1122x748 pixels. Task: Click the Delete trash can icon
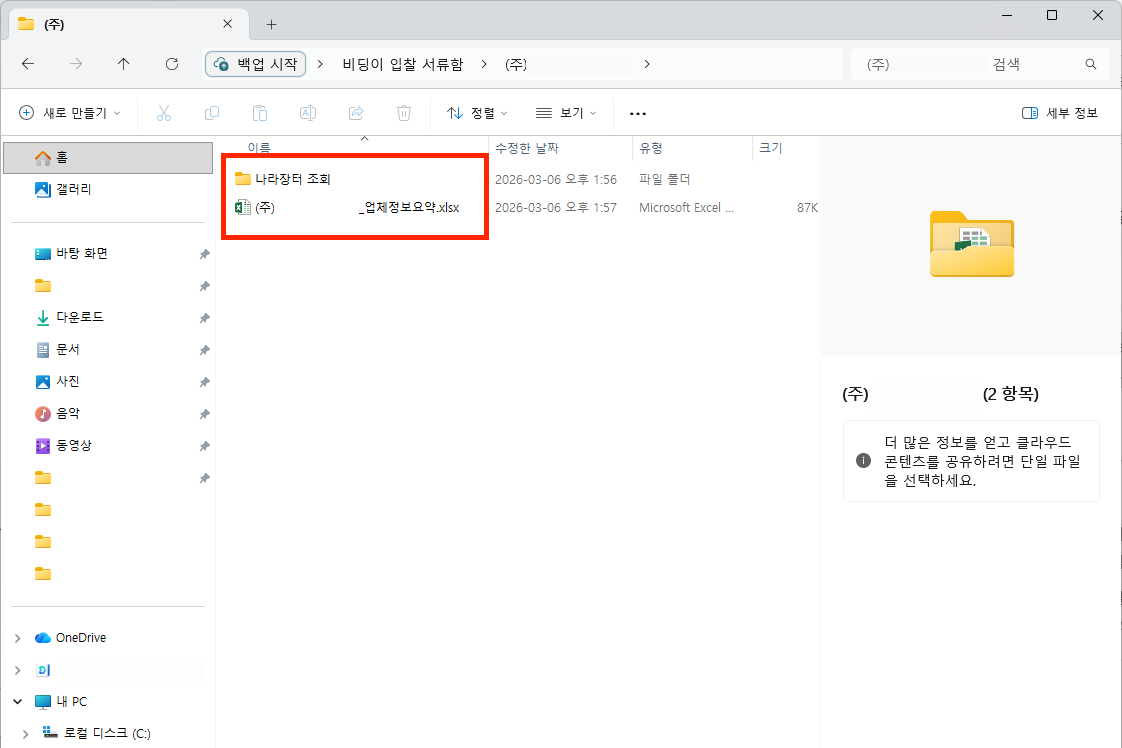404,113
